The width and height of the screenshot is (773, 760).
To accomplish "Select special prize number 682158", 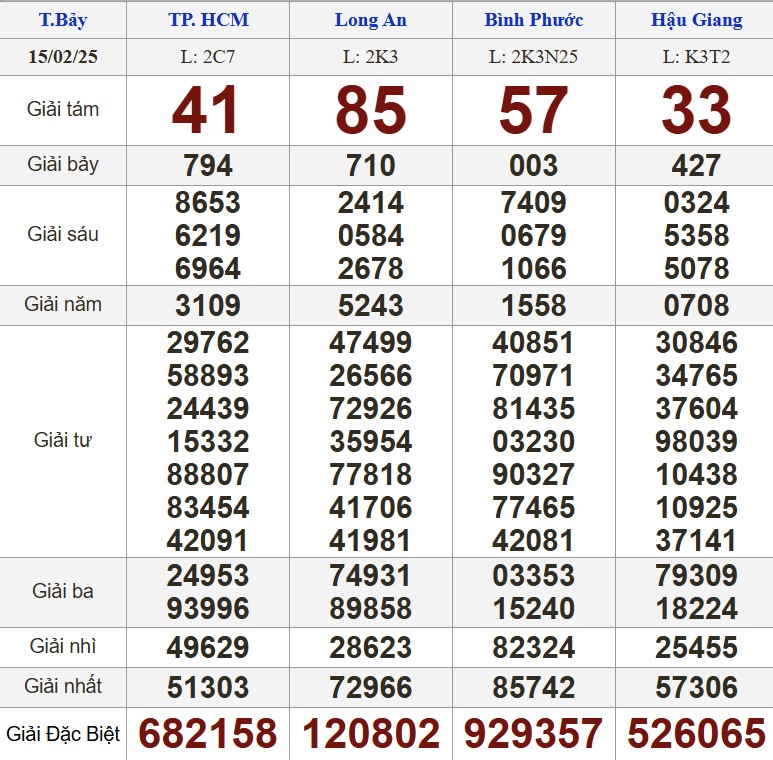I will (208, 734).
